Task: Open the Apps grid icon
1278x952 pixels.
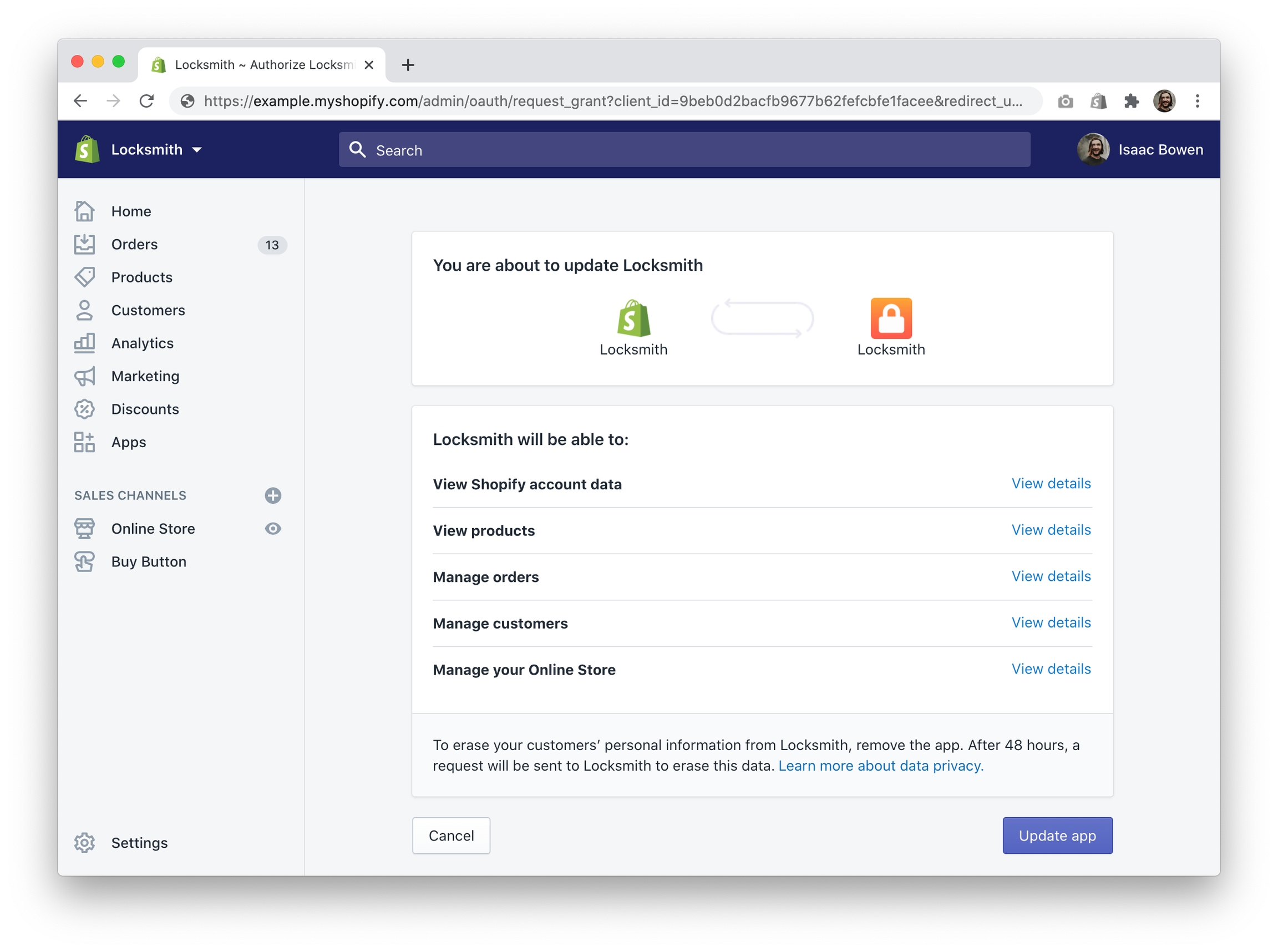Action: 84,442
